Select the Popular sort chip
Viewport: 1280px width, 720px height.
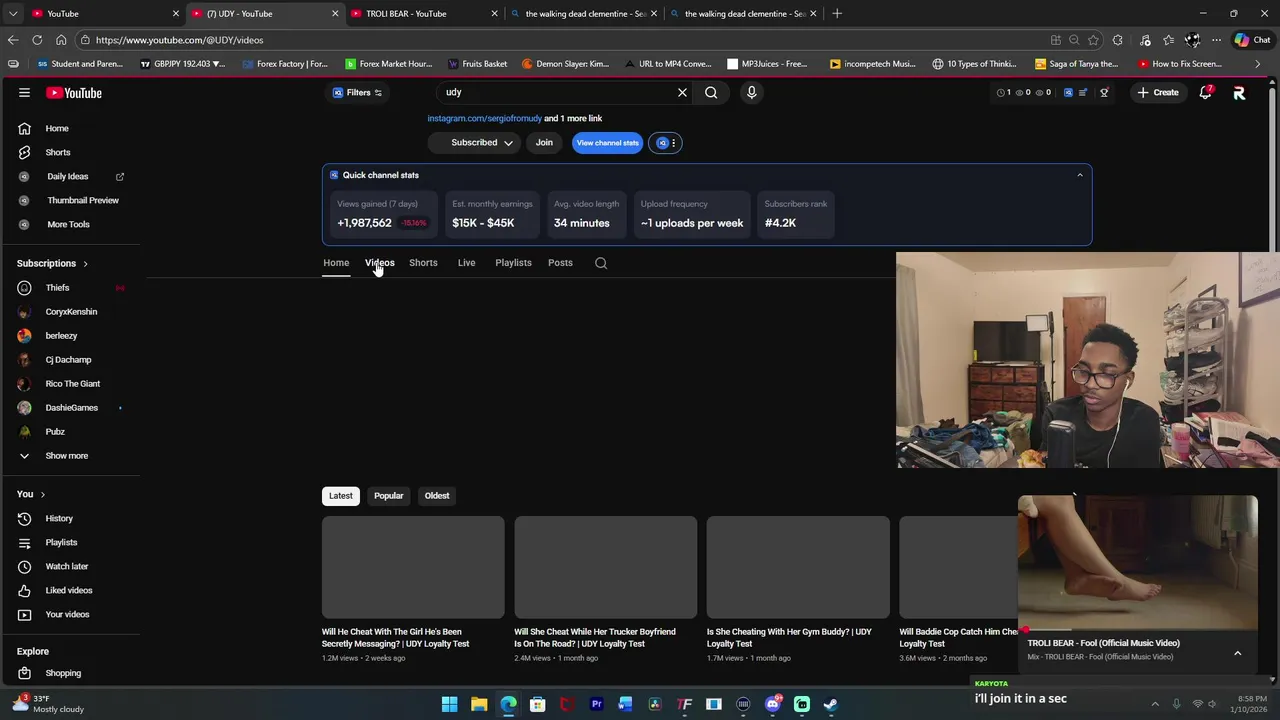tap(389, 496)
